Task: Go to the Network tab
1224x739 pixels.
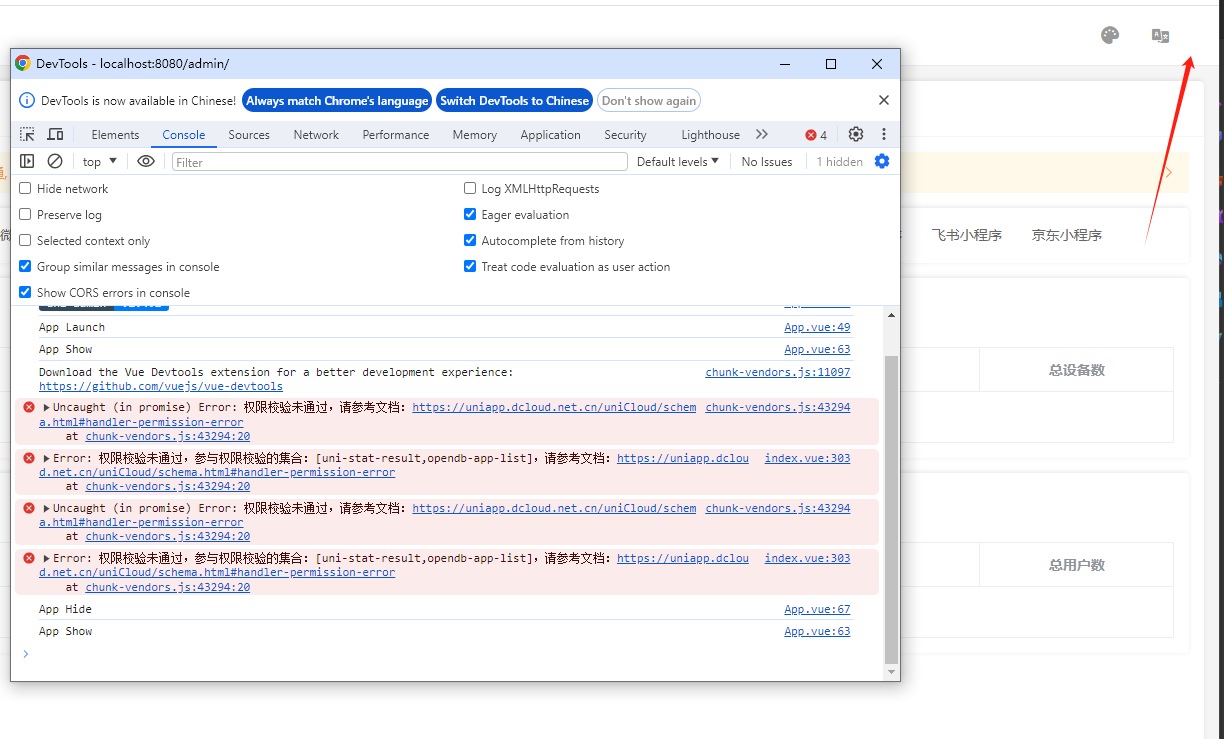Action: click(x=316, y=135)
